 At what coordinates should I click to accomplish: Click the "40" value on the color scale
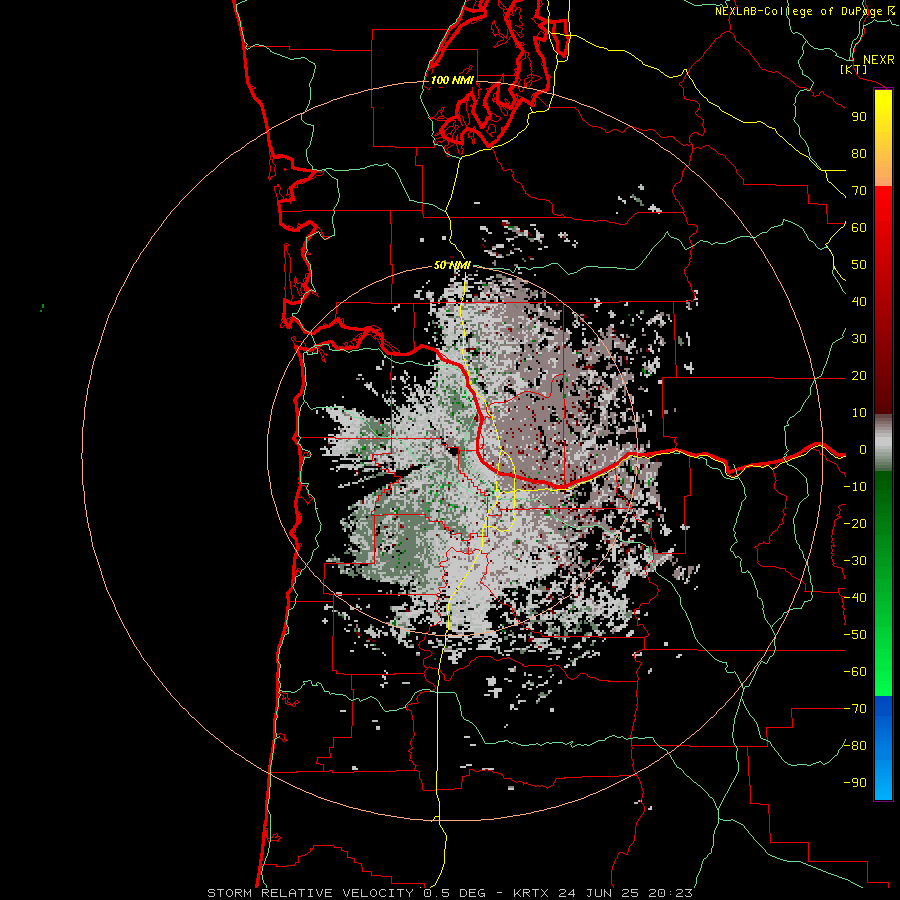[x=859, y=302]
